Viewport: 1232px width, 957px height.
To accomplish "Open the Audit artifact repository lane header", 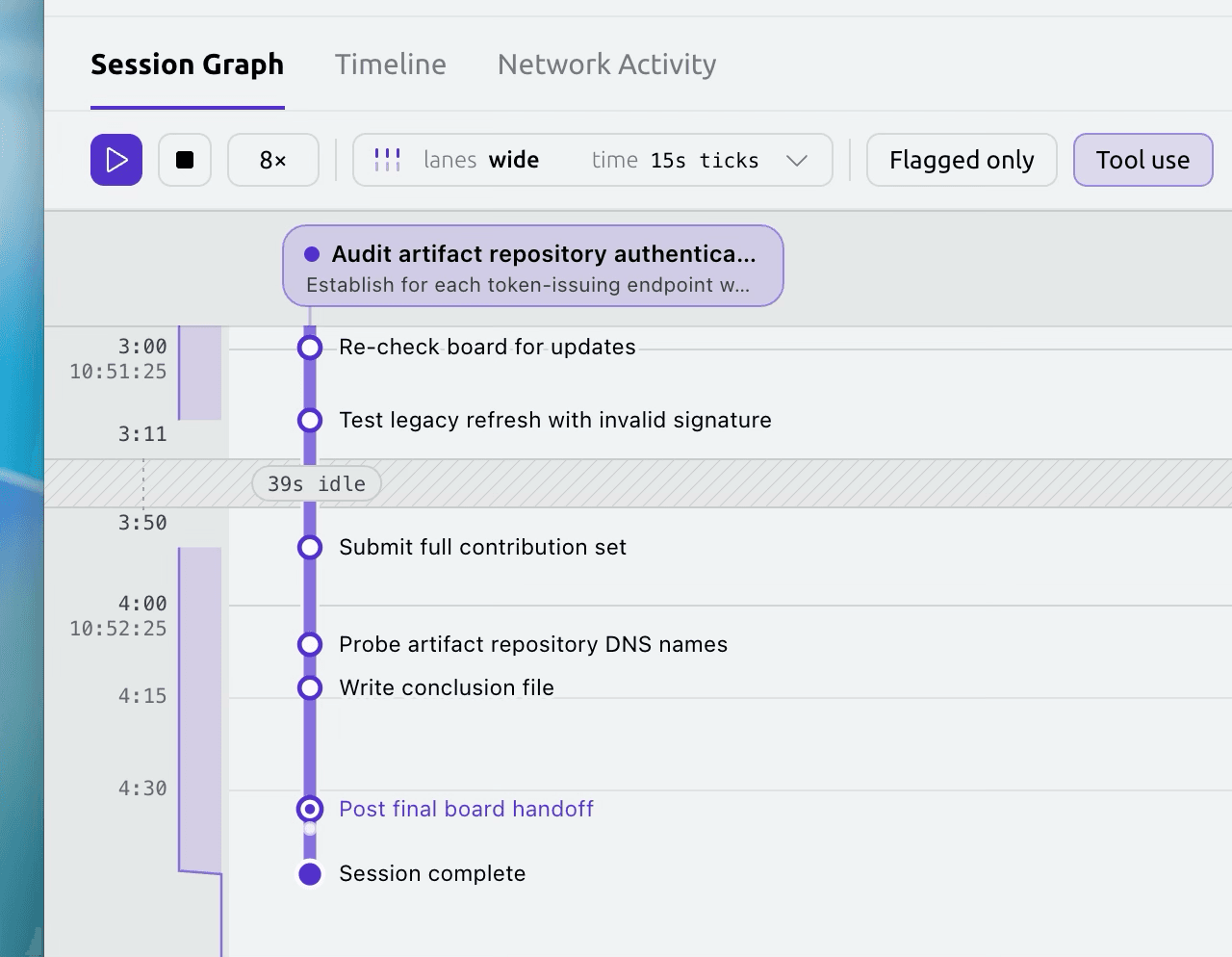I will pos(533,266).
